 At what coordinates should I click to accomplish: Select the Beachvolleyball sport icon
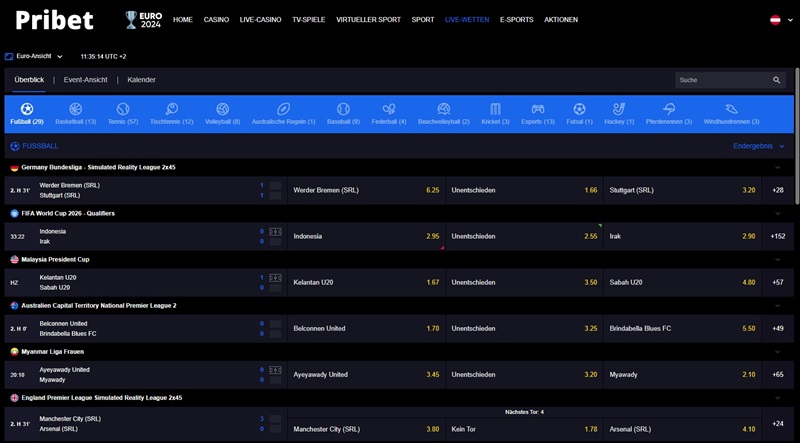pos(444,109)
